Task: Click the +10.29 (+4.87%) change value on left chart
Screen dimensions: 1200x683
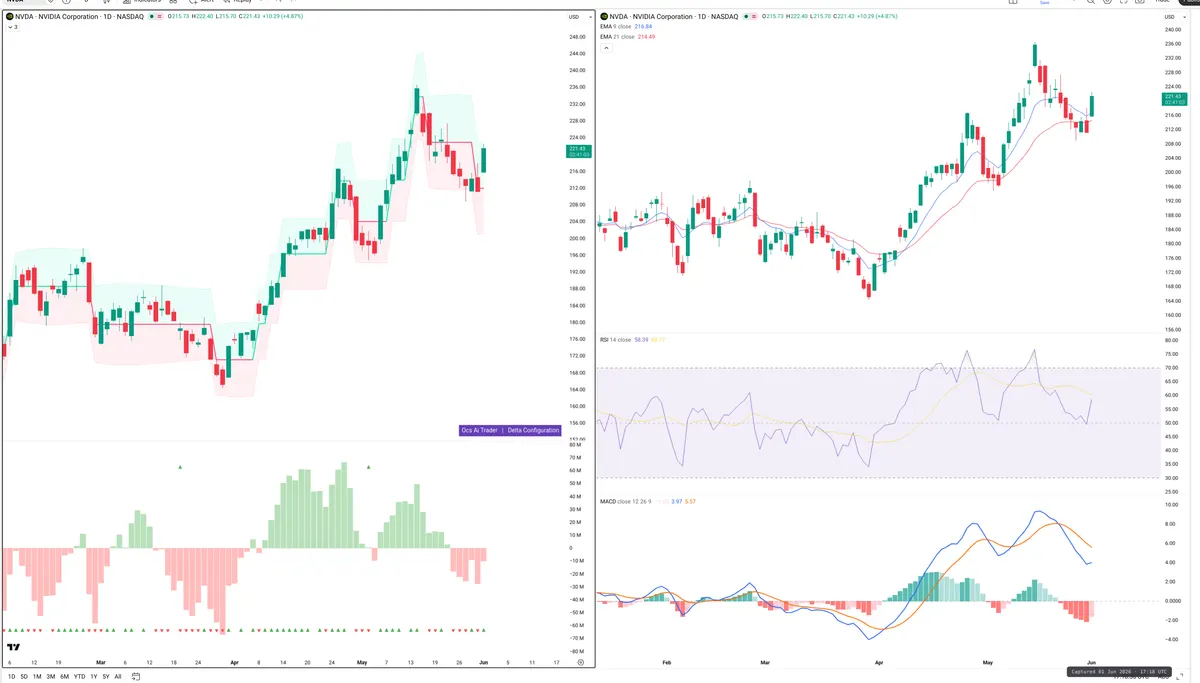Action: point(281,17)
